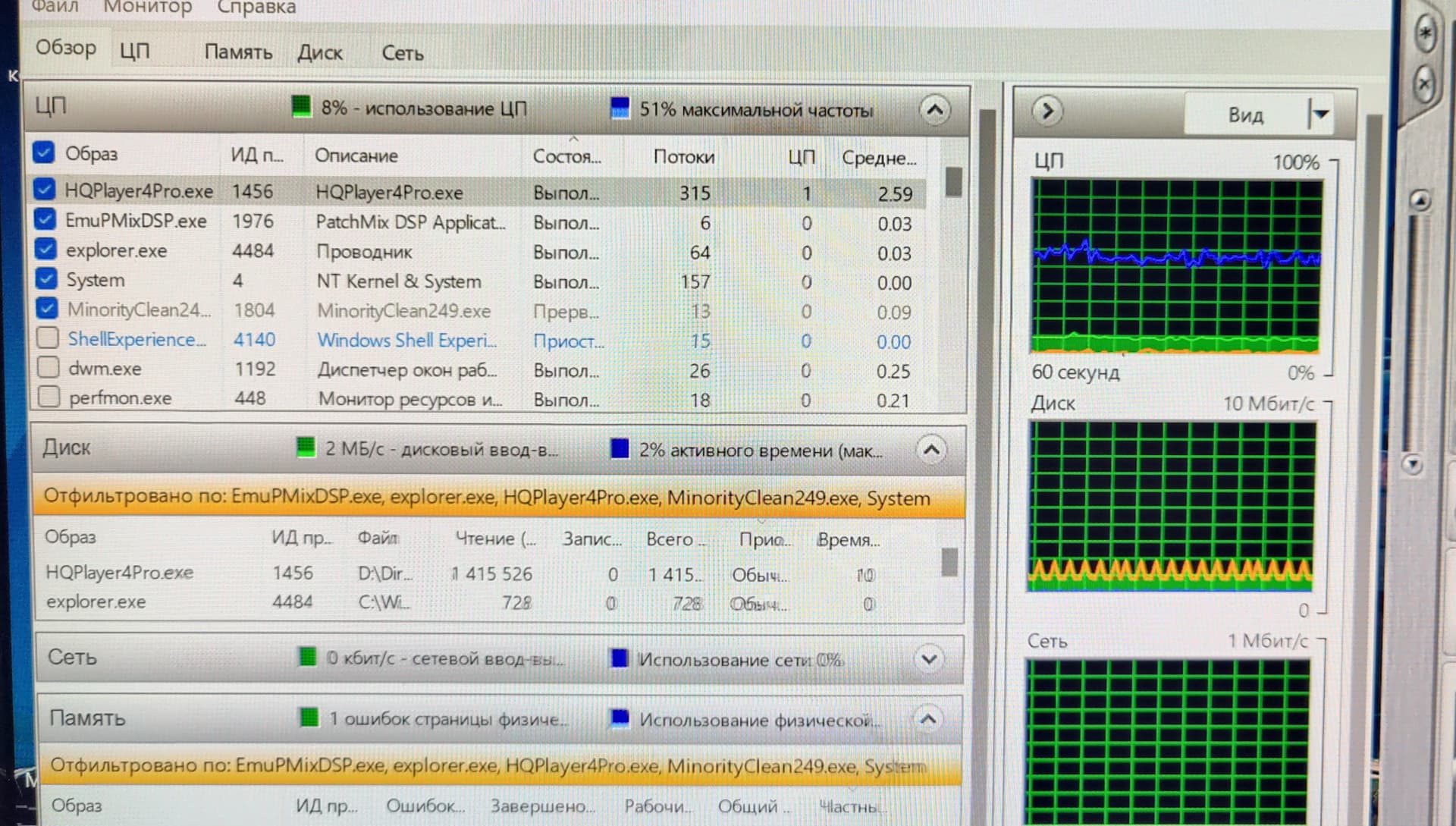Click the CPU process list scrollbar thumb
Image resolution: width=1456 pixels, height=826 pixels.
[953, 182]
